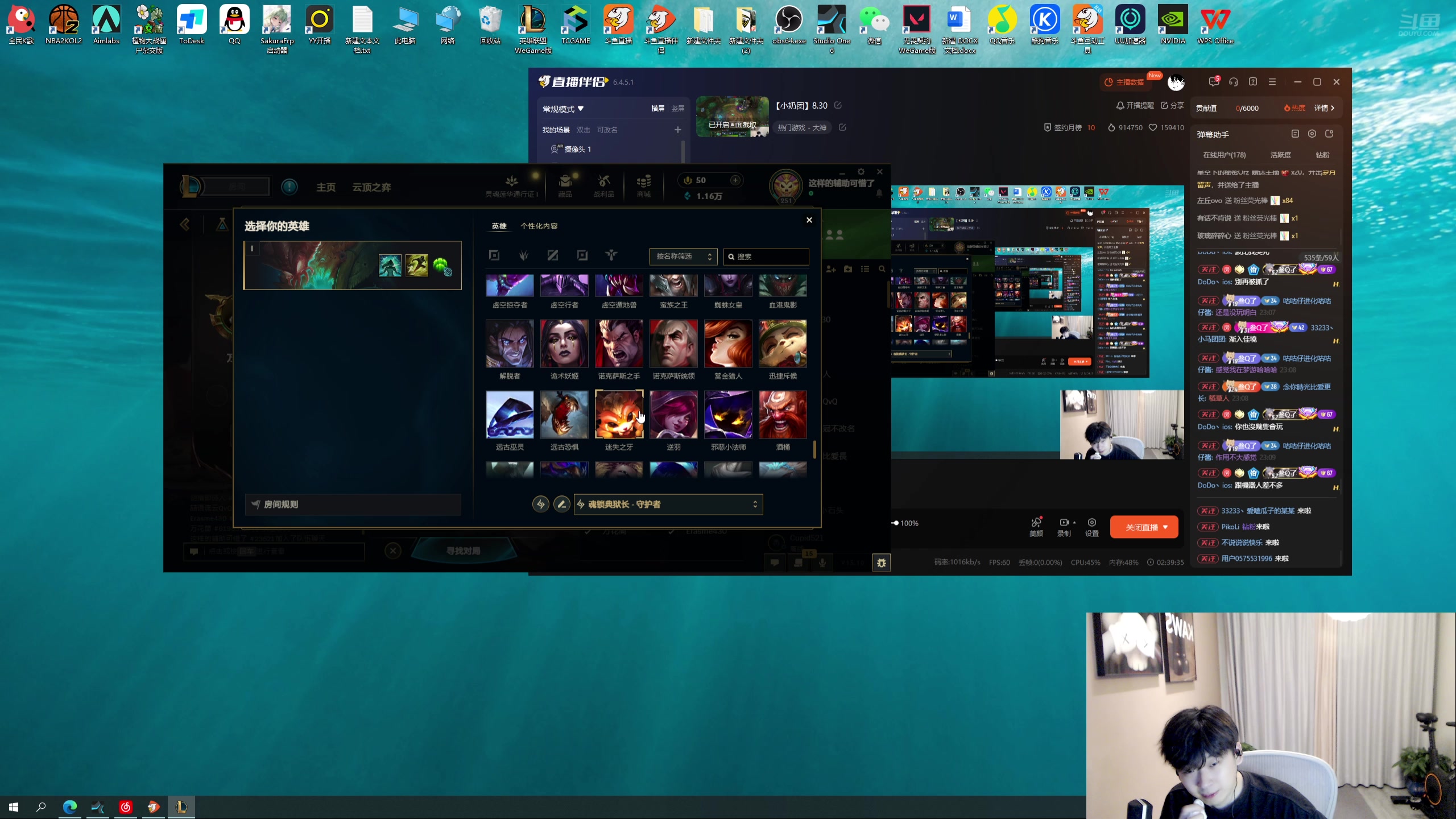Switch layout to 横屏
This screenshot has height=819, width=1456.
(658, 108)
